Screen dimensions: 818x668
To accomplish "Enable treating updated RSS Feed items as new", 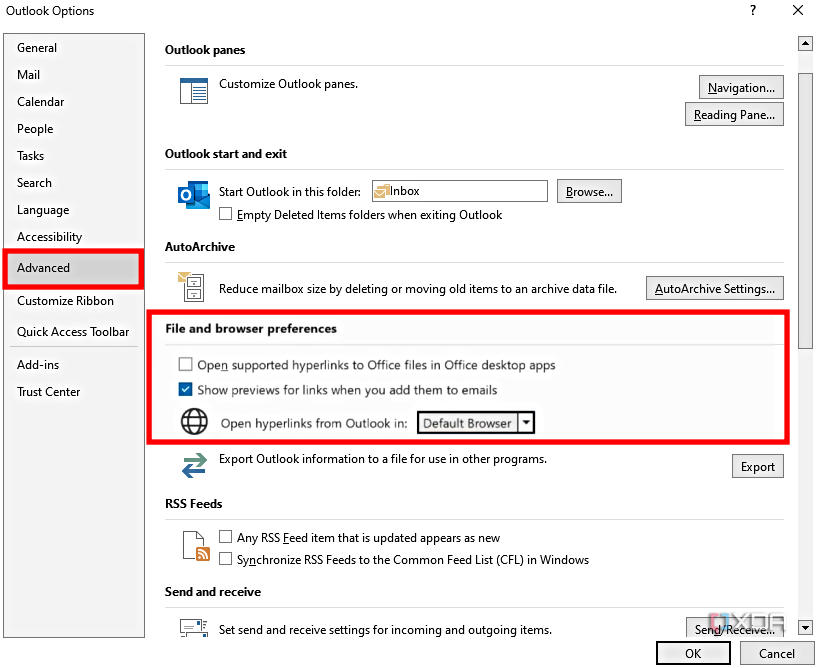I will click(225, 537).
